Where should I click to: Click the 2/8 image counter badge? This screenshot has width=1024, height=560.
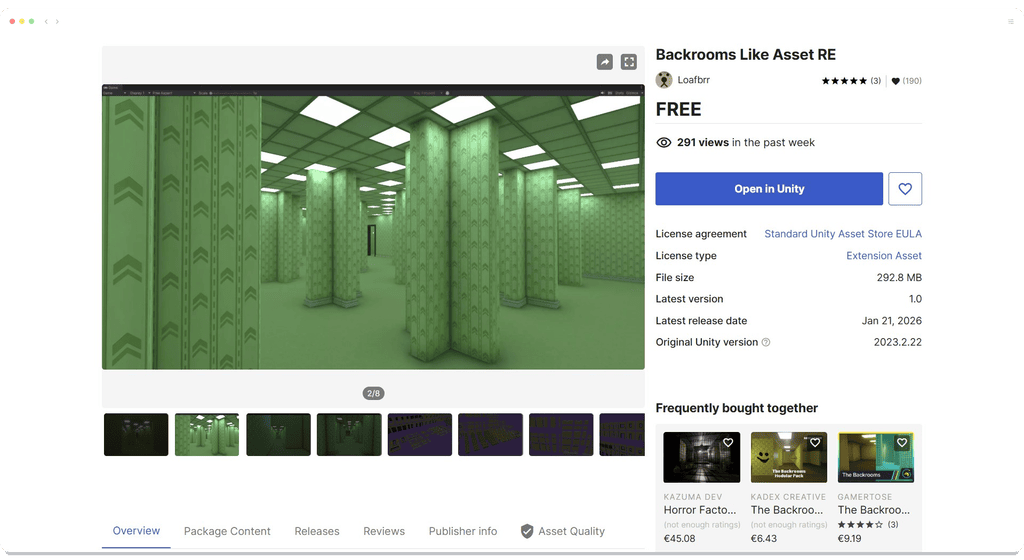[x=374, y=394]
